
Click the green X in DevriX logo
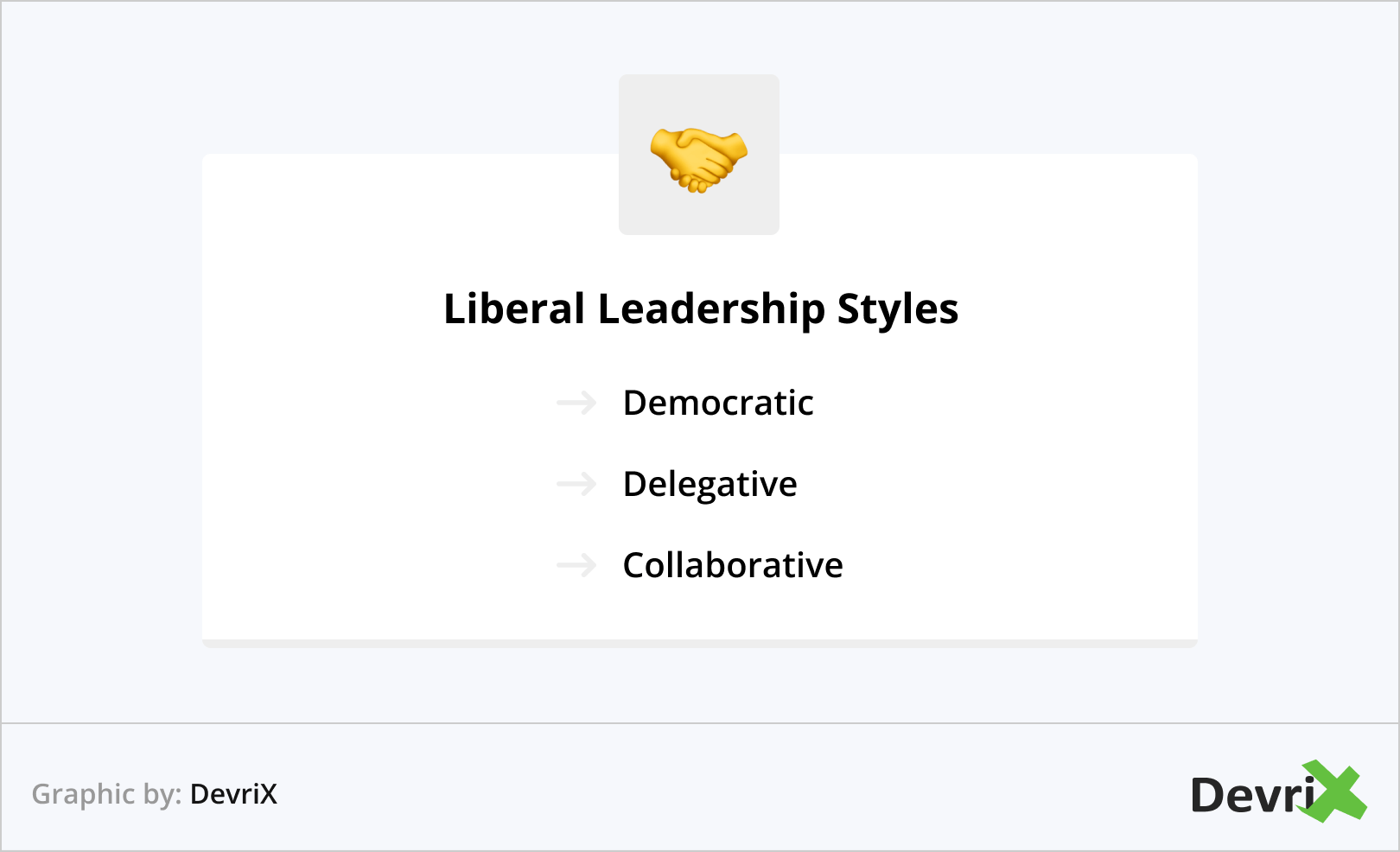[x=1335, y=791]
